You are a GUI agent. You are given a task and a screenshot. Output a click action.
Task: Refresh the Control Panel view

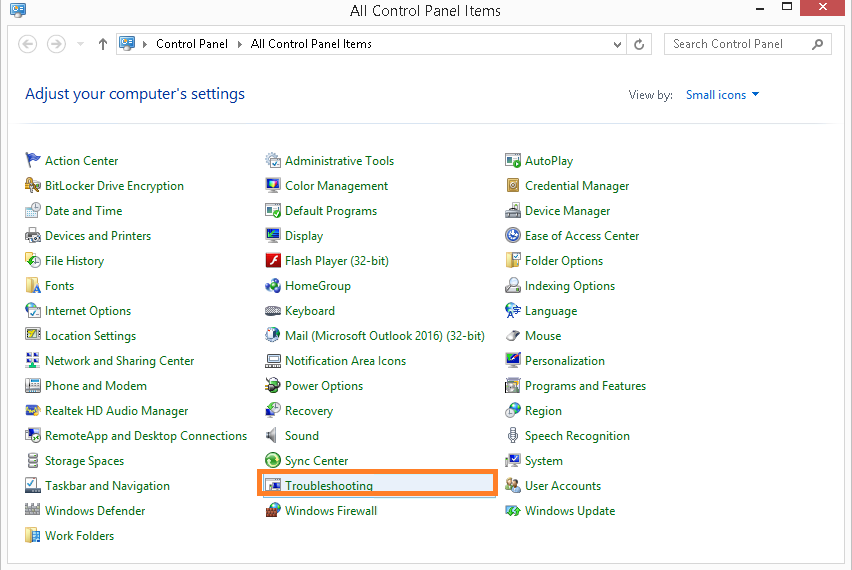click(x=639, y=44)
